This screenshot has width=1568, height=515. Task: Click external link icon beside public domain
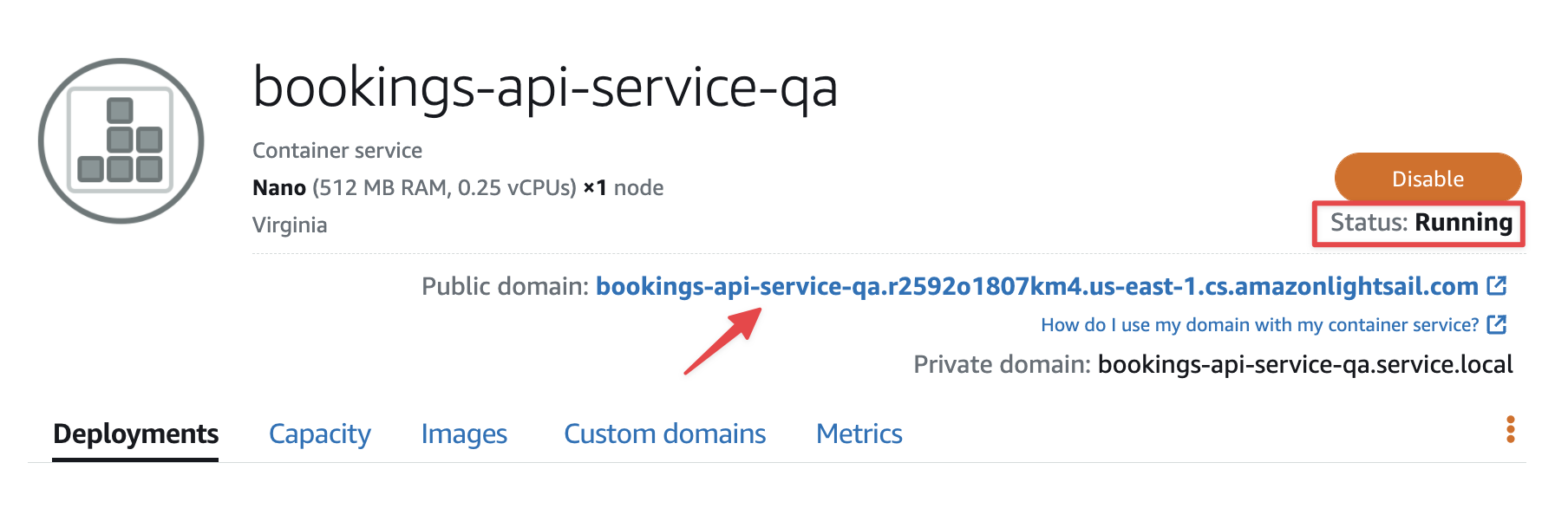pos(1497,285)
